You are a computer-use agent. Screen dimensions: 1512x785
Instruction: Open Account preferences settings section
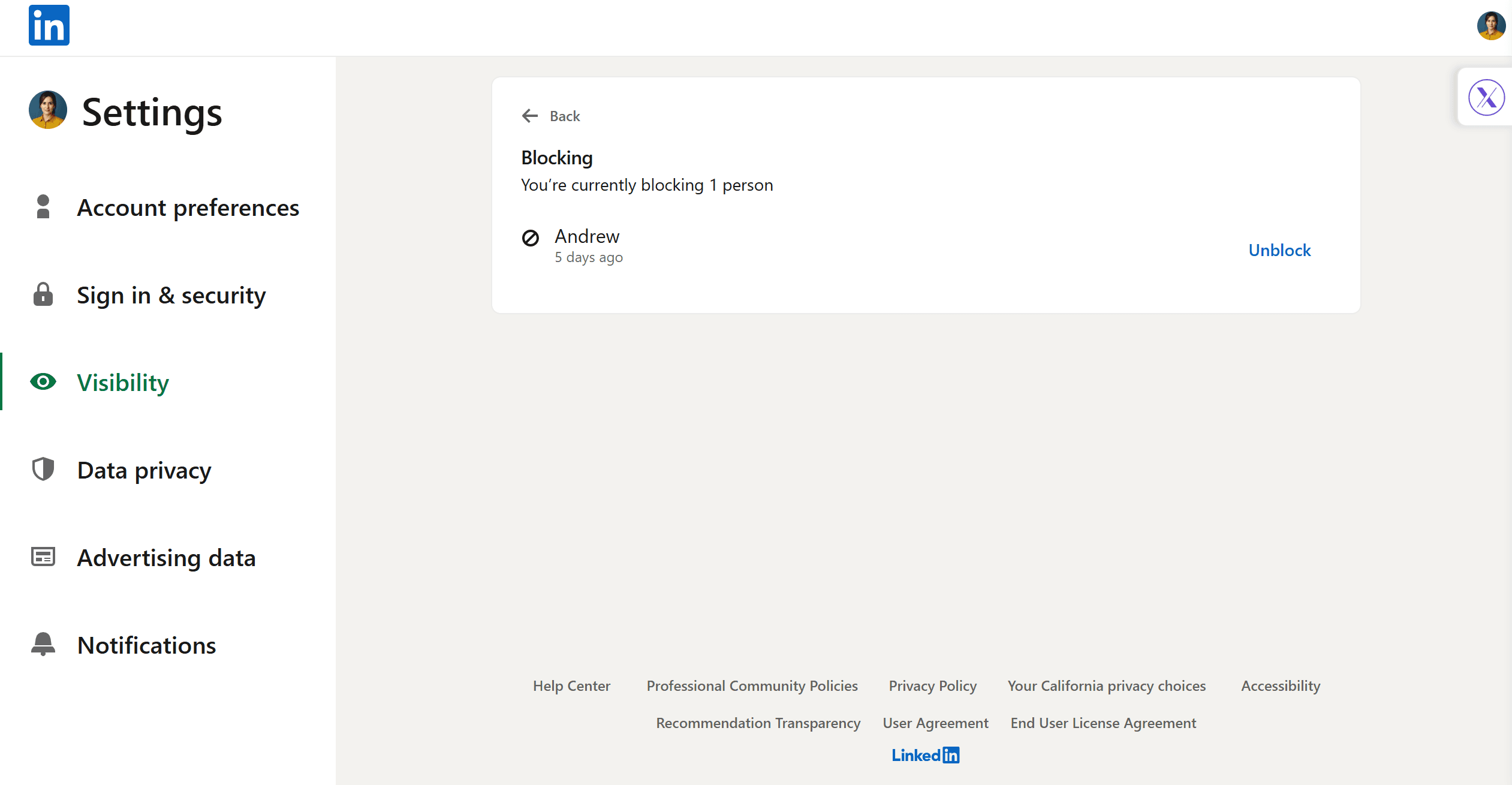click(x=188, y=207)
